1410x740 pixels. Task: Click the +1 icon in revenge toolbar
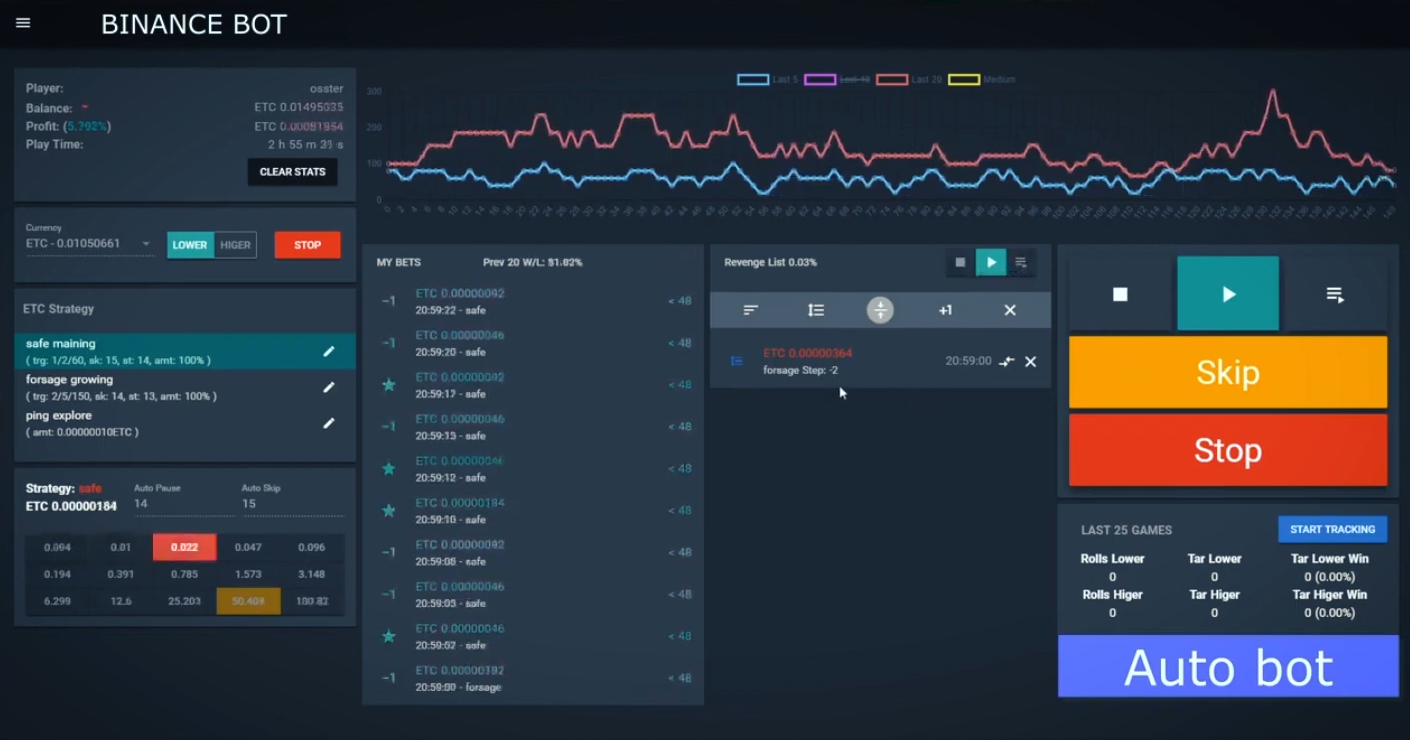coord(945,310)
